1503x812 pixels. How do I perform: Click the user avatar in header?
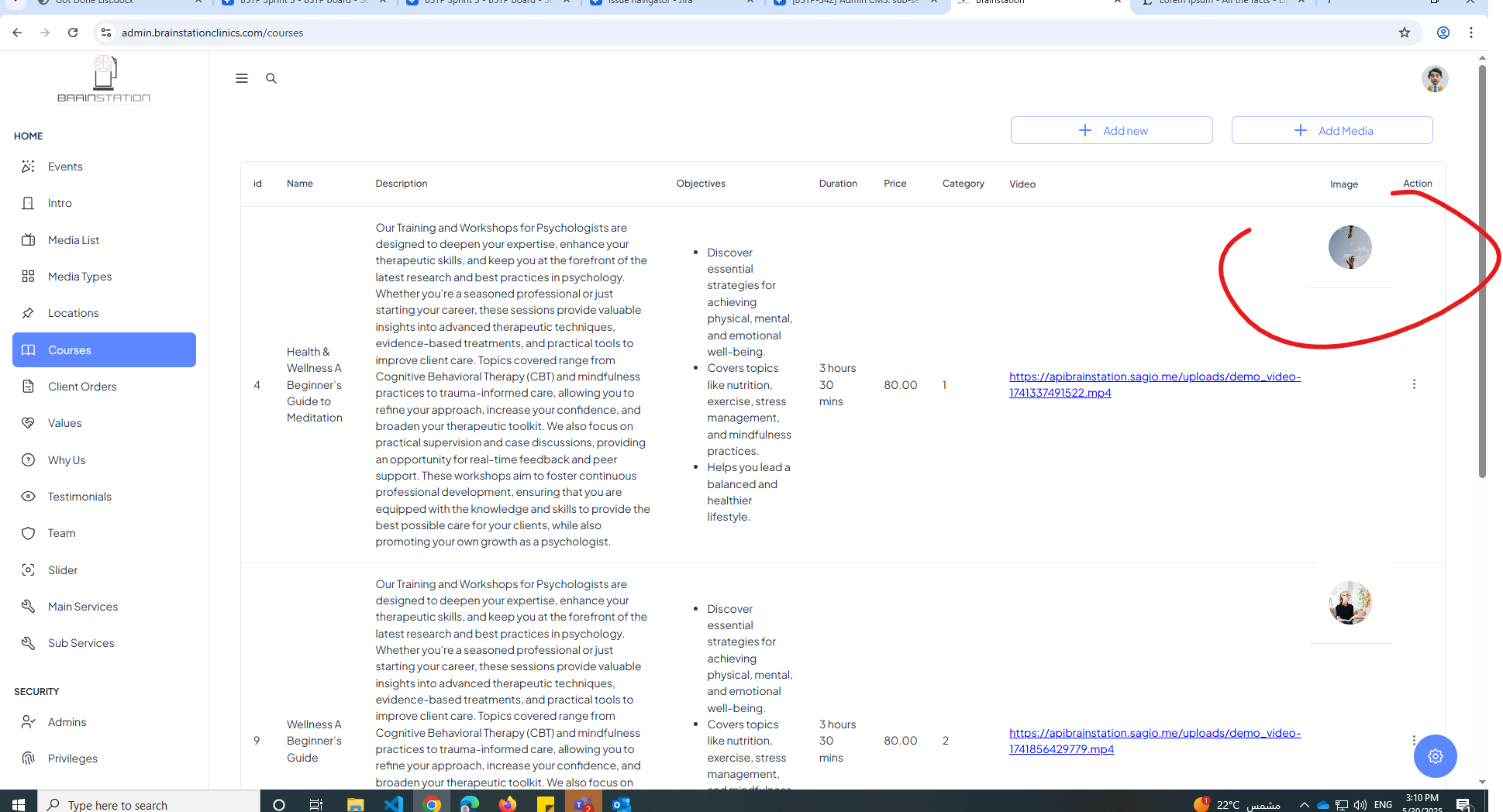(x=1434, y=79)
